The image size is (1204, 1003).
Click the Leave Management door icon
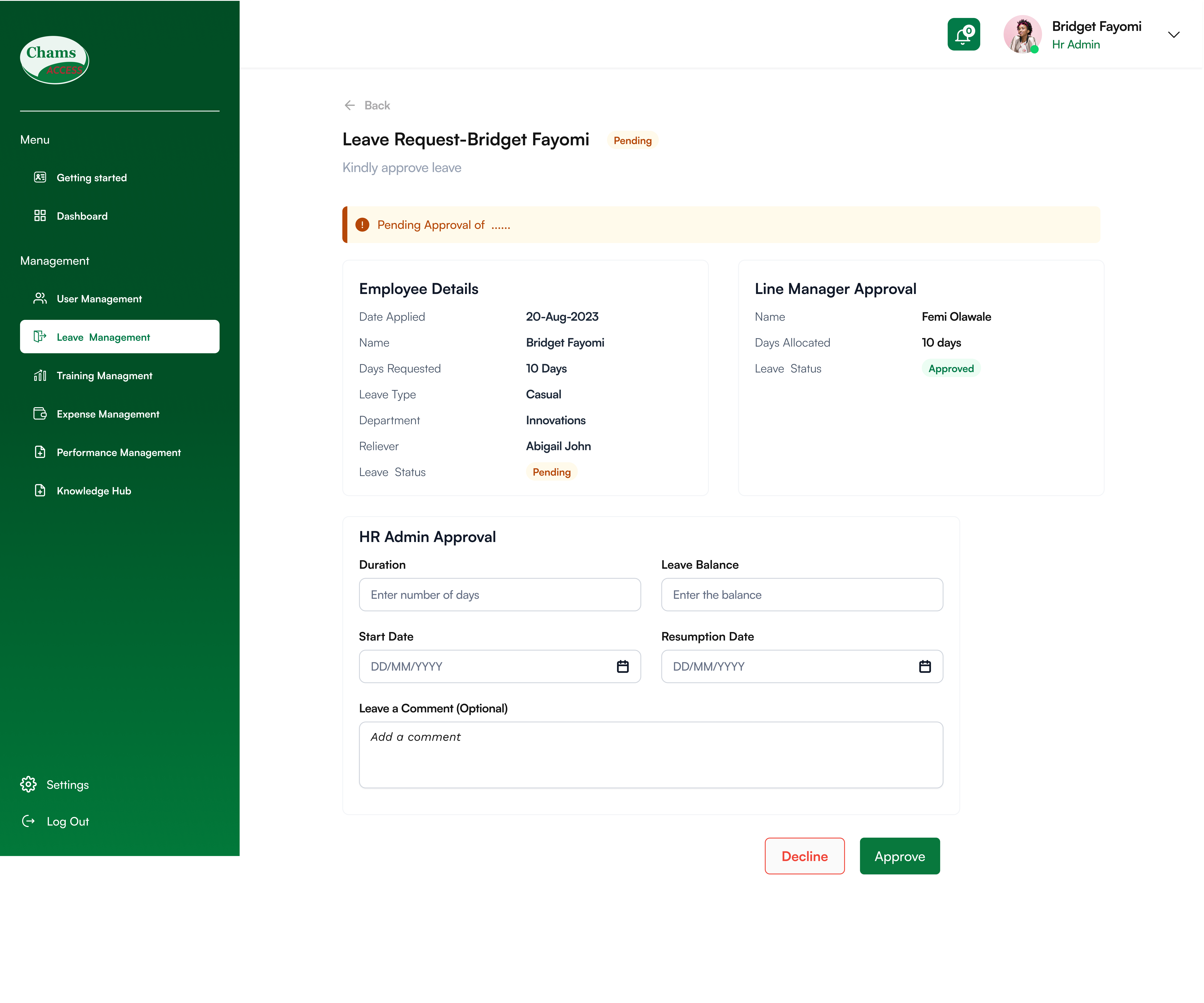(40, 336)
